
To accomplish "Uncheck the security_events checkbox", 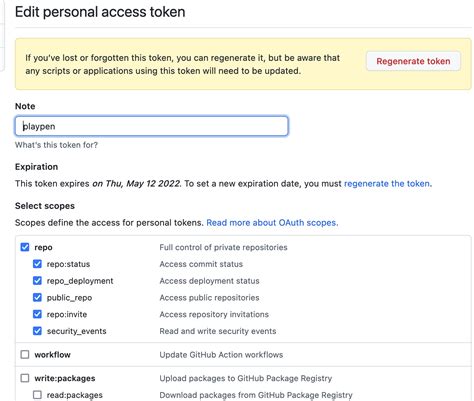I will click(37, 331).
